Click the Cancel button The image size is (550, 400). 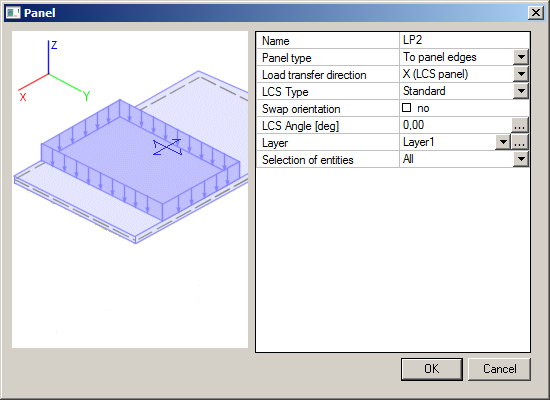(499, 369)
